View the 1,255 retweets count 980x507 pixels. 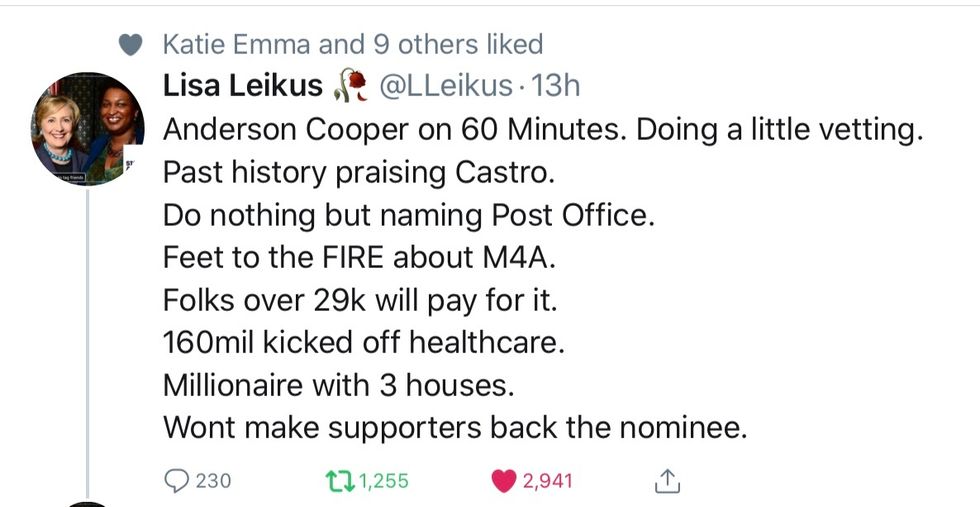(383, 481)
